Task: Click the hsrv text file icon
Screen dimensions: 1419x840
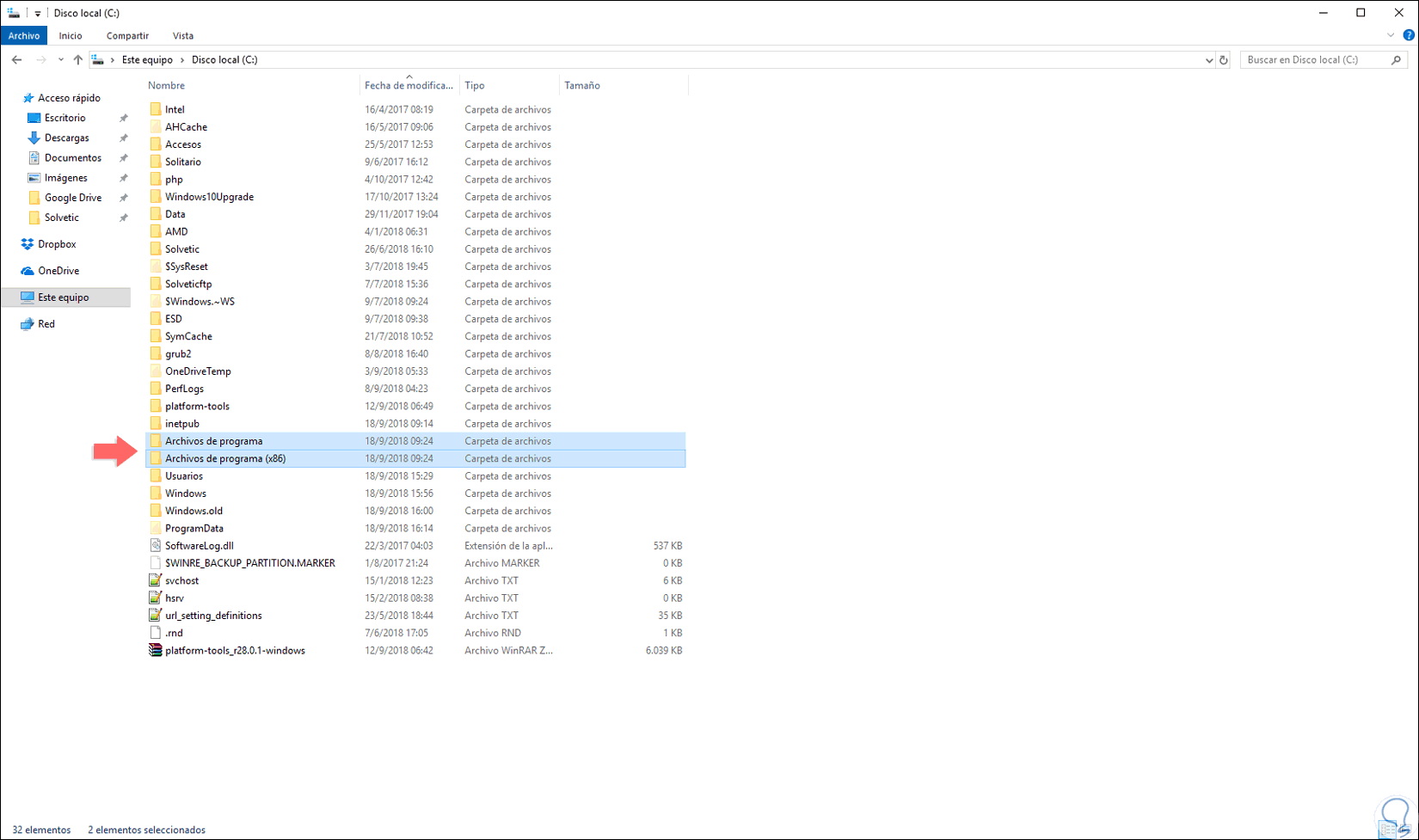Action: (x=155, y=598)
